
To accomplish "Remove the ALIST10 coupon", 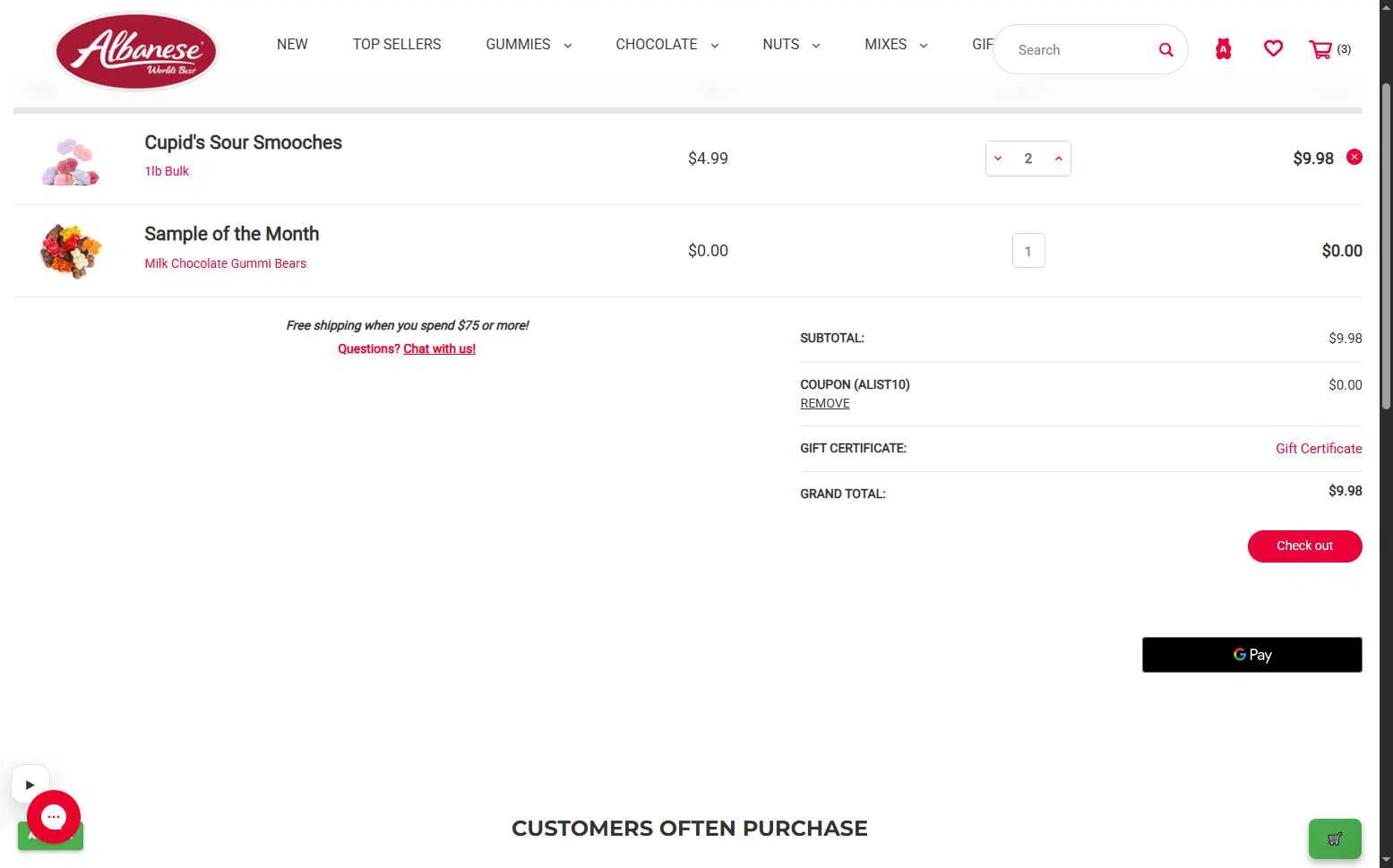I will coord(825,403).
